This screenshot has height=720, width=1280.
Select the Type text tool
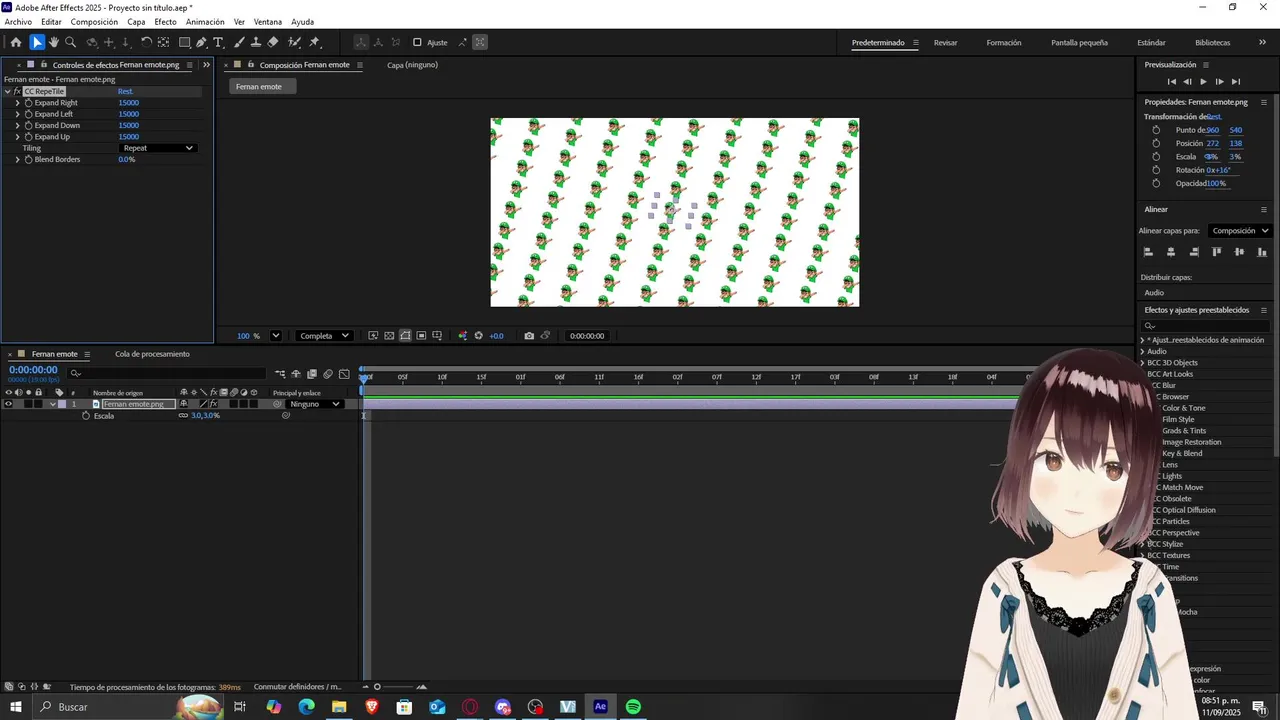pos(218,42)
